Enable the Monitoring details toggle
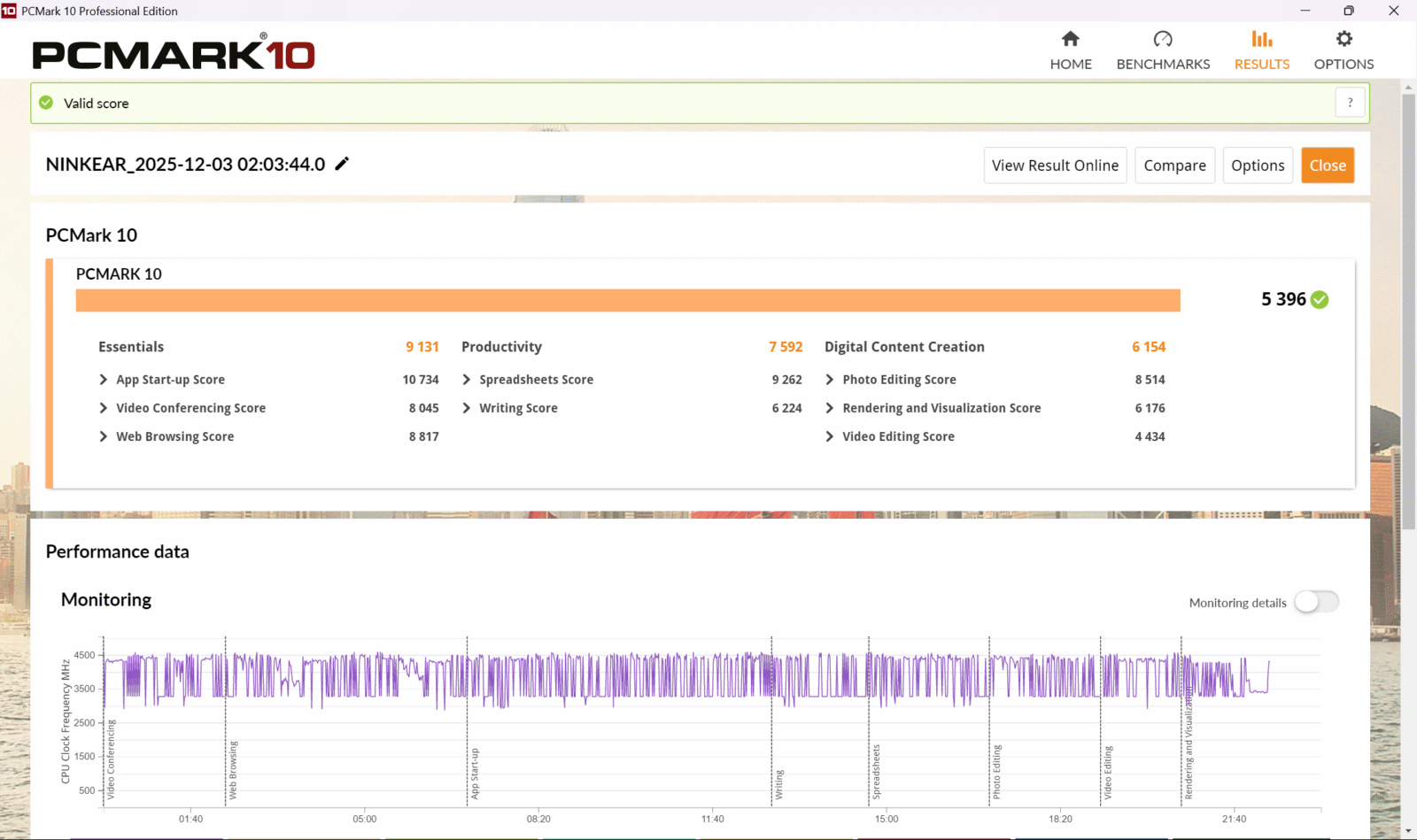The height and width of the screenshot is (840, 1417). pyautogui.click(x=1316, y=602)
